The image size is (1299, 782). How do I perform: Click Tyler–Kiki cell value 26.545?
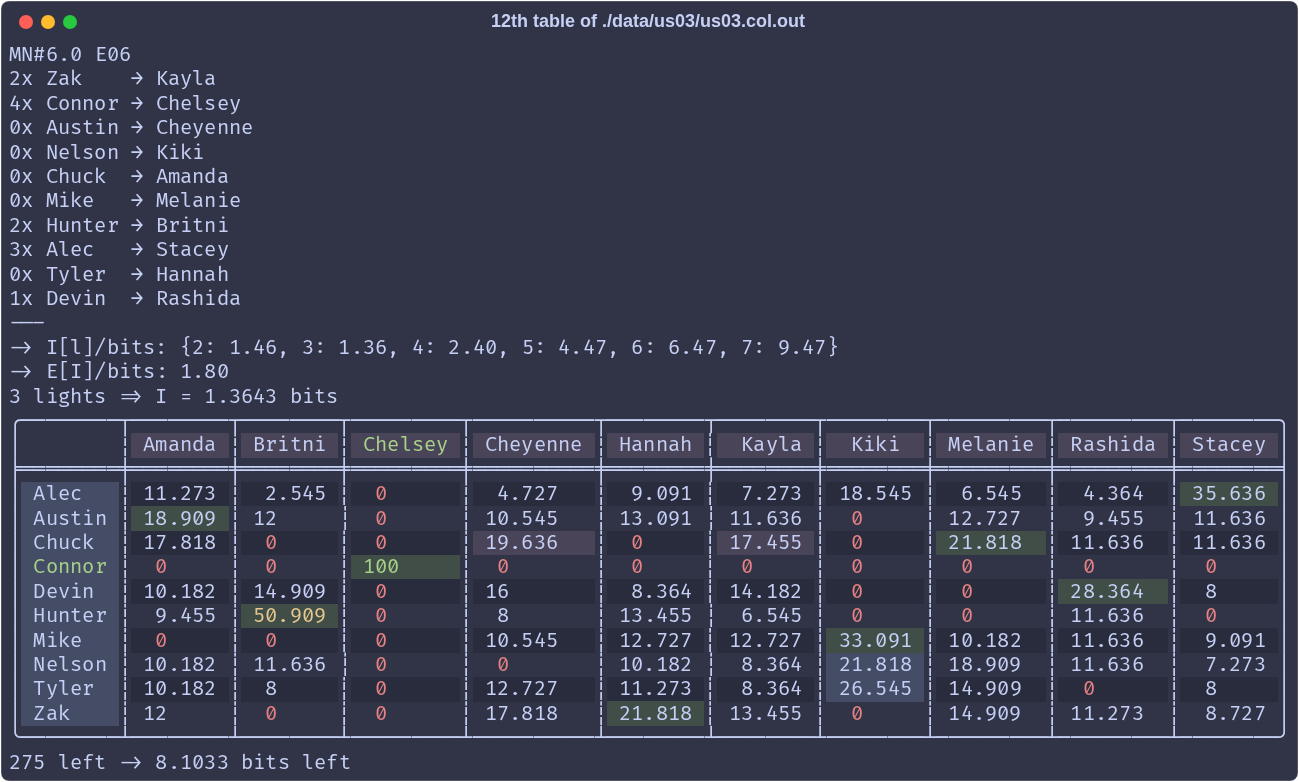pos(875,689)
